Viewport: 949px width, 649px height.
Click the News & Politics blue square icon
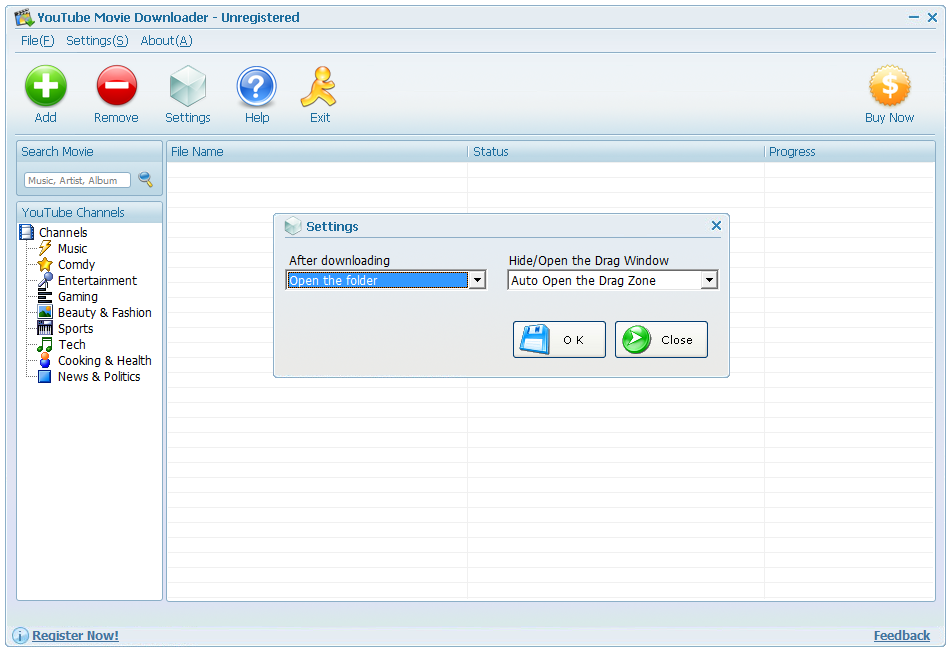(x=45, y=376)
